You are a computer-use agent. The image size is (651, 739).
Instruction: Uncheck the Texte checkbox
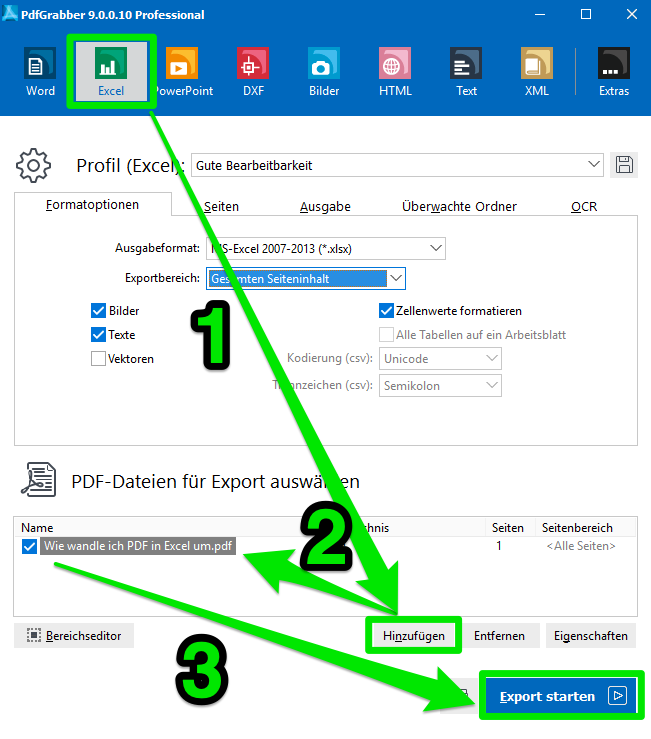pos(99,335)
